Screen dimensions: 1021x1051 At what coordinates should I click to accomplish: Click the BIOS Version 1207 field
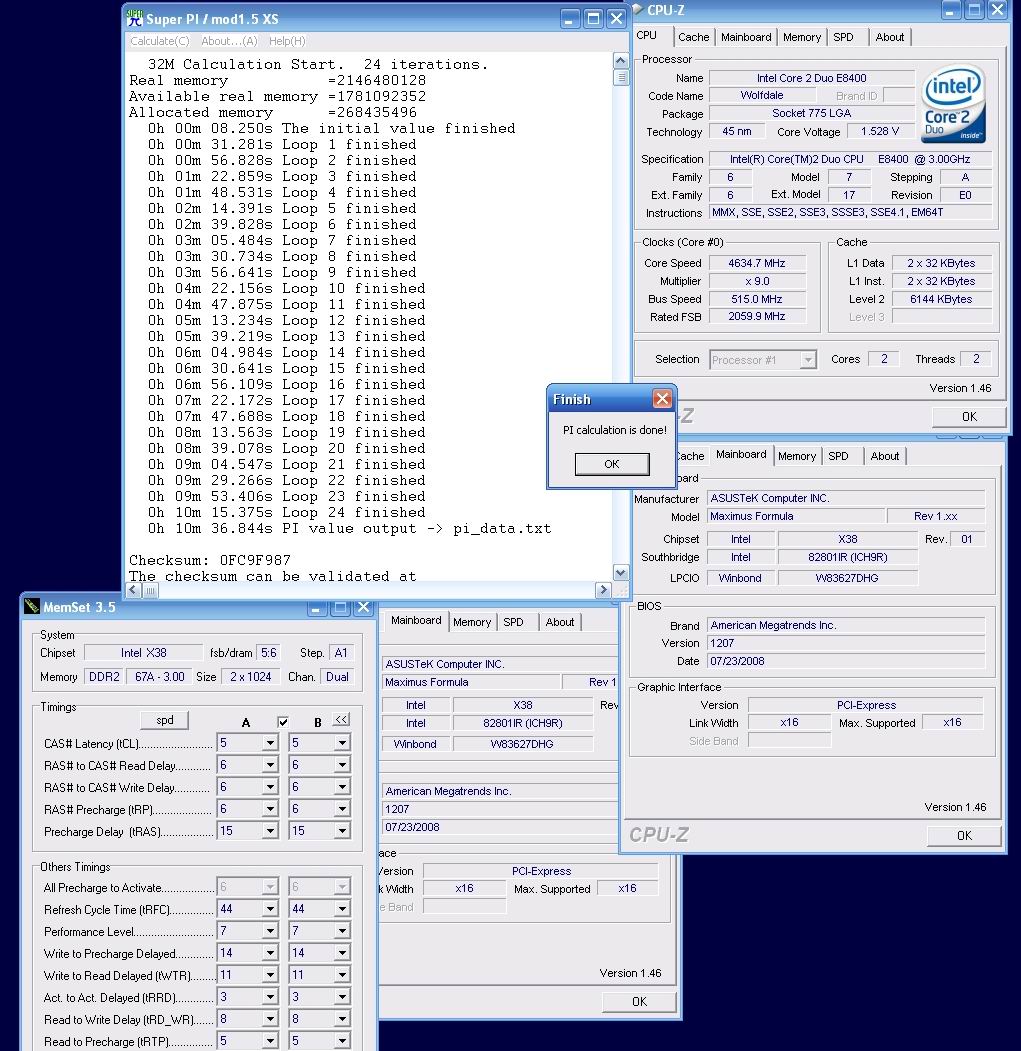[x=846, y=643]
